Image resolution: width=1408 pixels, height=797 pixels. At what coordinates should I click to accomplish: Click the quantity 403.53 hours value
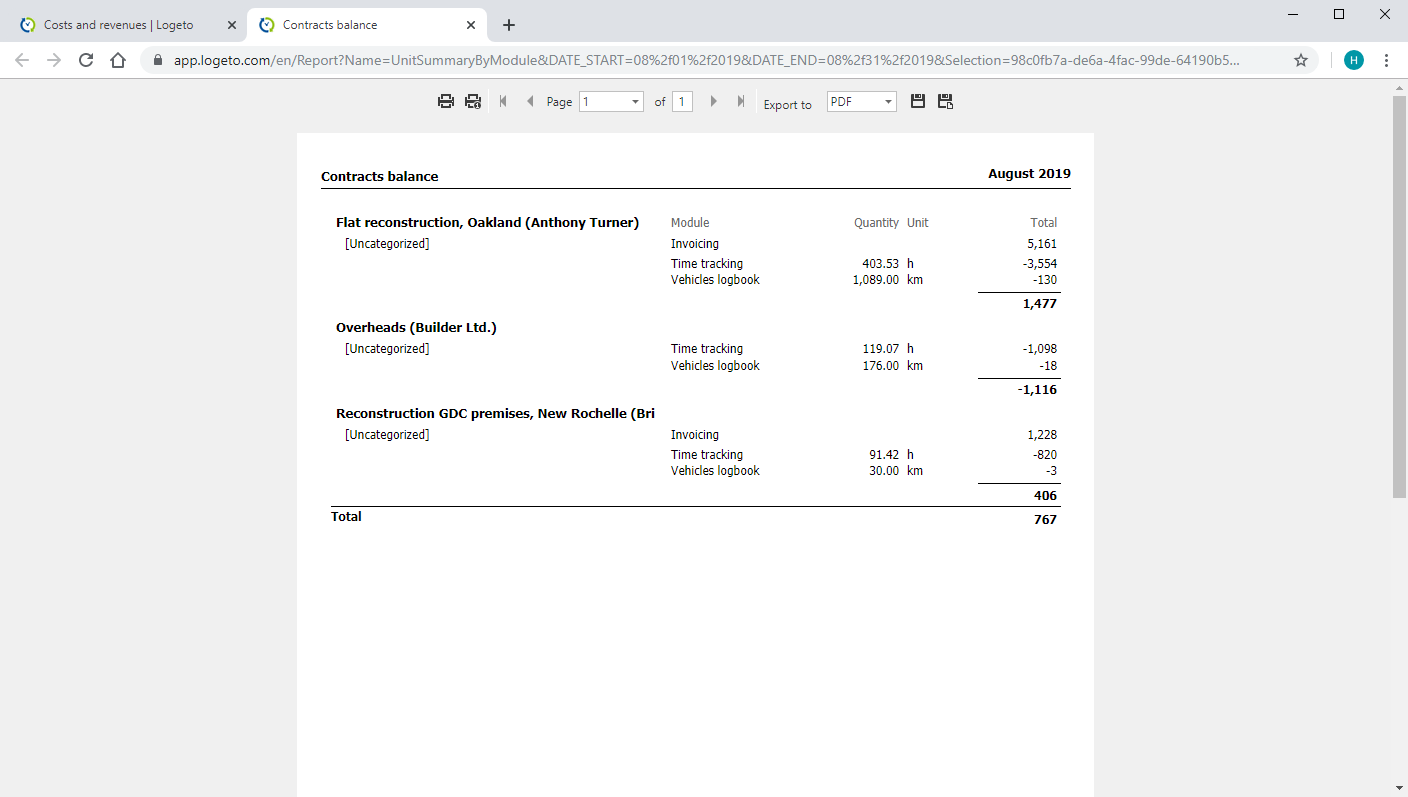[880, 264]
